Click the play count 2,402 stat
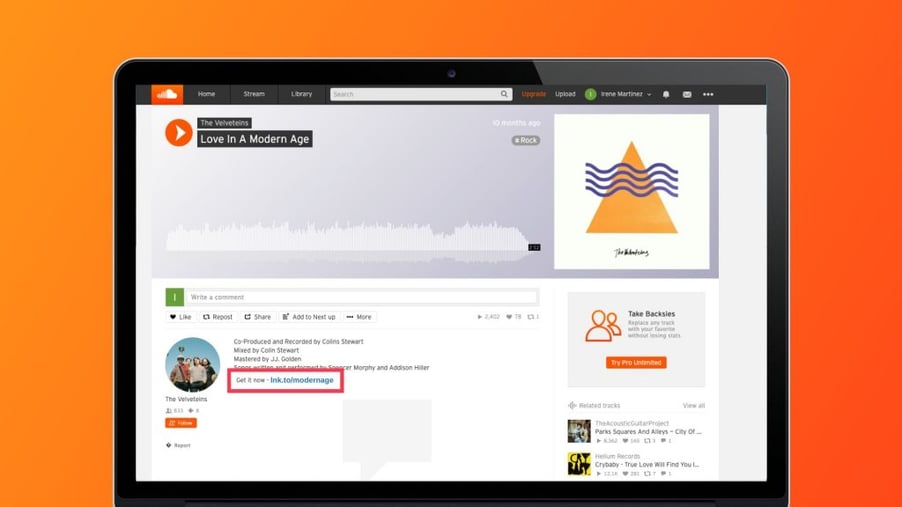The width and height of the screenshot is (902, 507). (489, 317)
